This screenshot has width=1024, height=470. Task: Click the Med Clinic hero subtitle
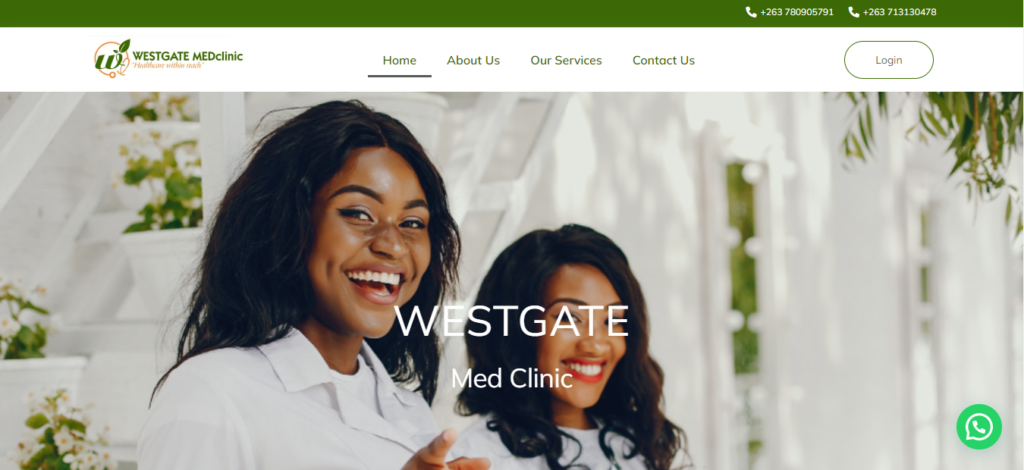point(511,378)
